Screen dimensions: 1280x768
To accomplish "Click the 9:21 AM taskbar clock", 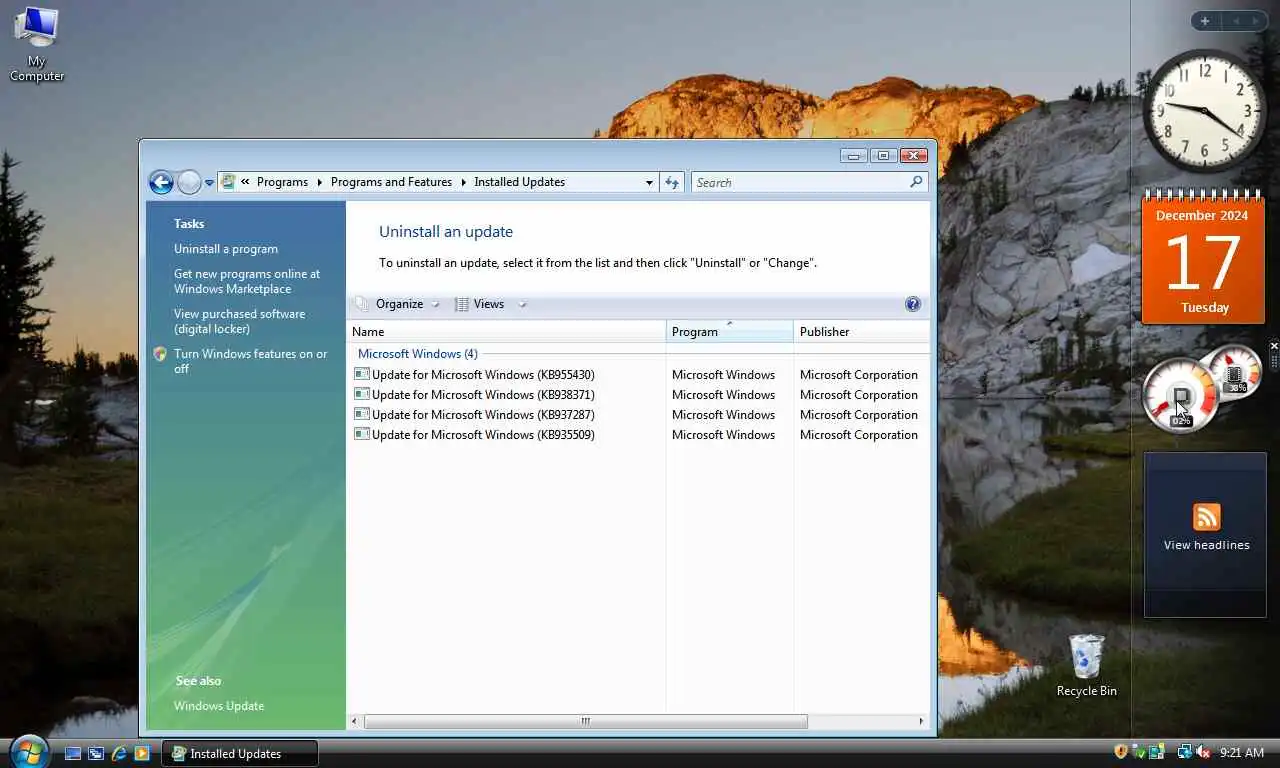I will [1242, 753].
